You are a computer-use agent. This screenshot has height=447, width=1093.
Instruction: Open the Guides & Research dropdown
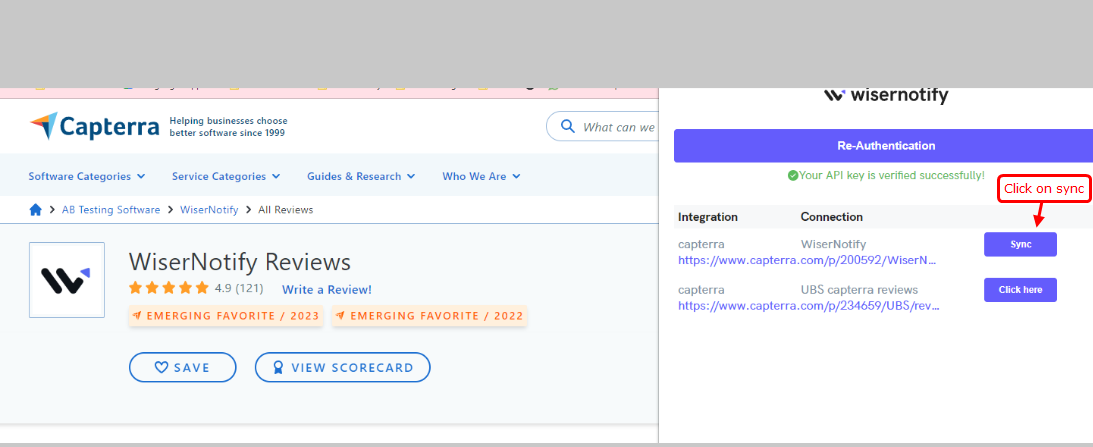360,177
